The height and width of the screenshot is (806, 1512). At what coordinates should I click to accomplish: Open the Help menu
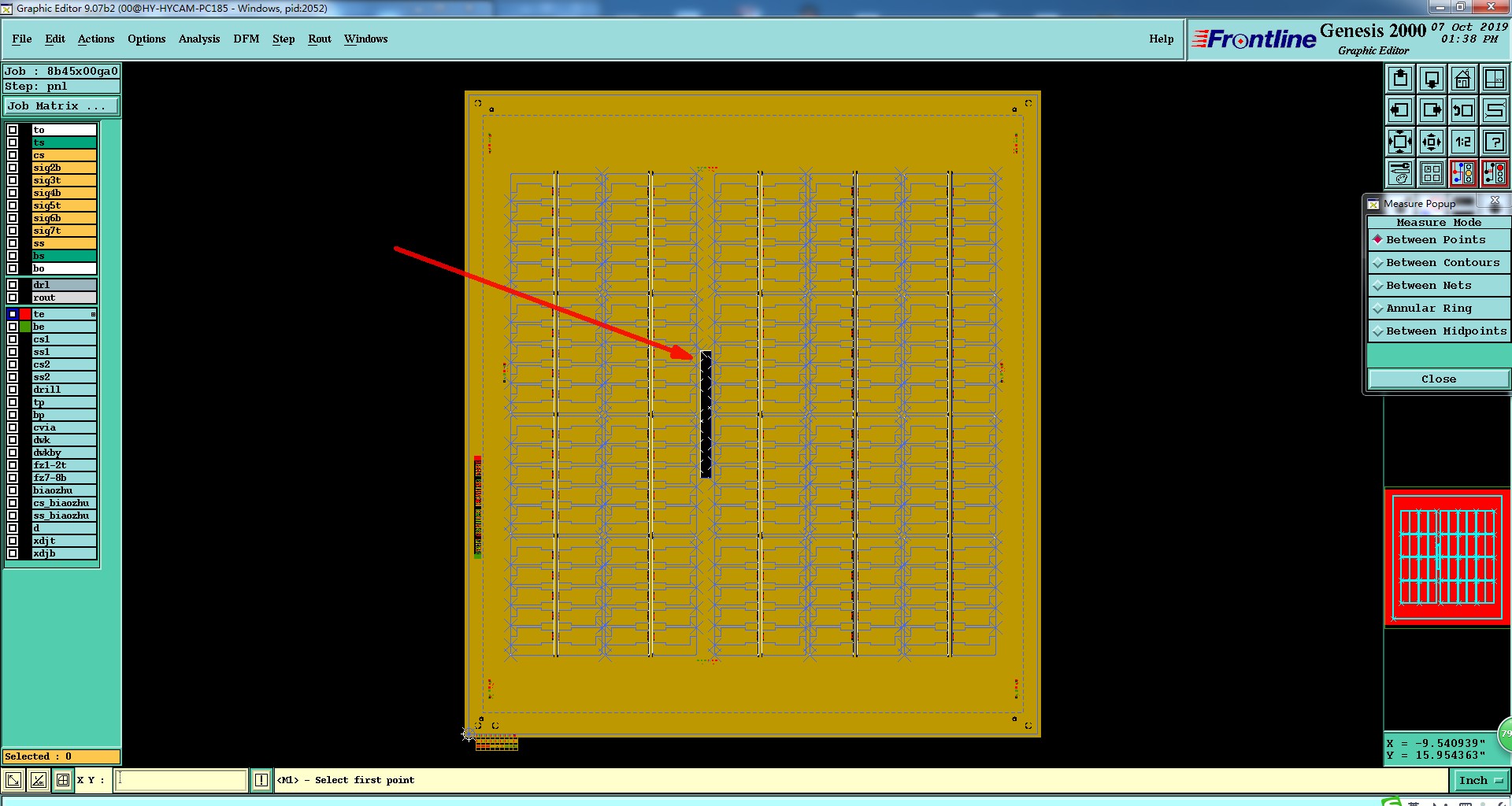coord(1161,39)
